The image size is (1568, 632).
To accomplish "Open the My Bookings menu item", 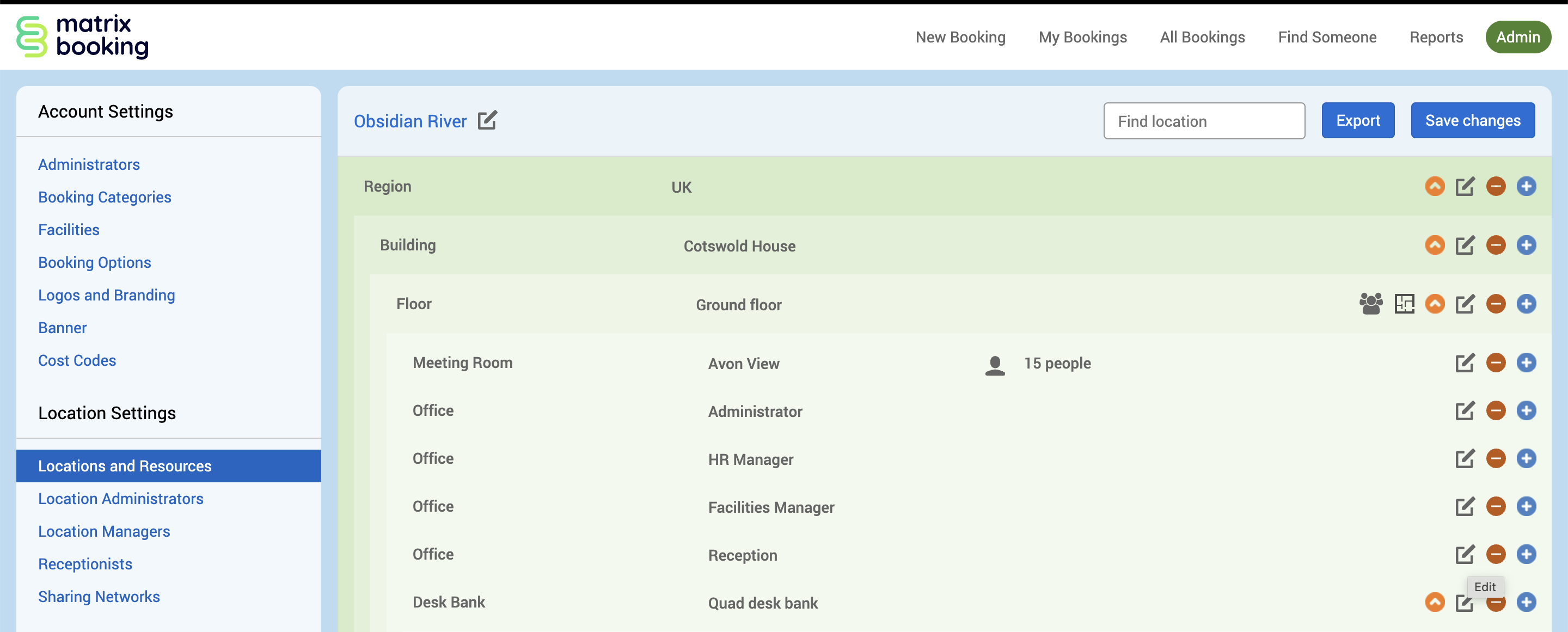I will [x=1082, y=37].
